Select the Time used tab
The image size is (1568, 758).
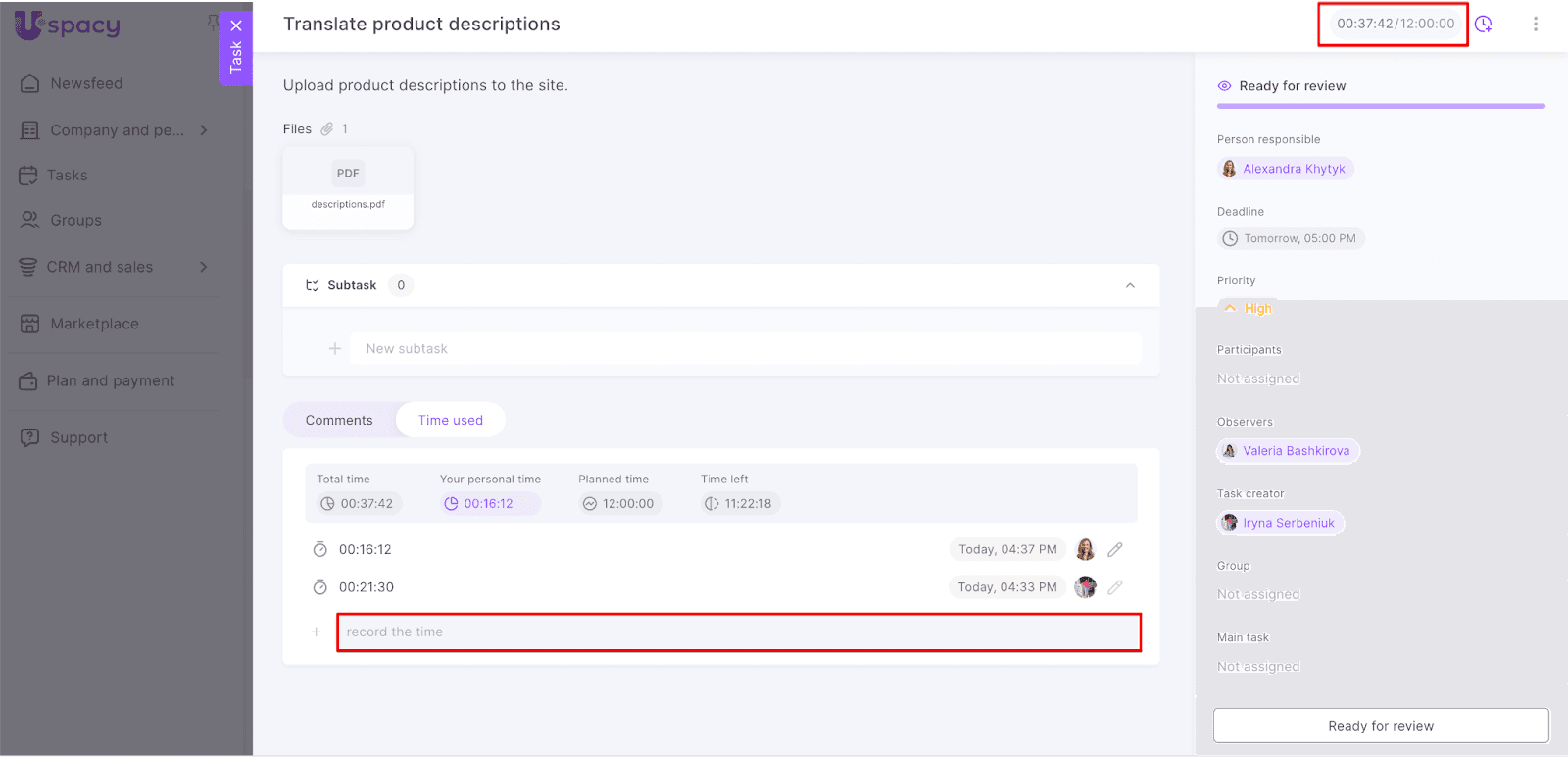pyautogui.click(x=451, y=421)
